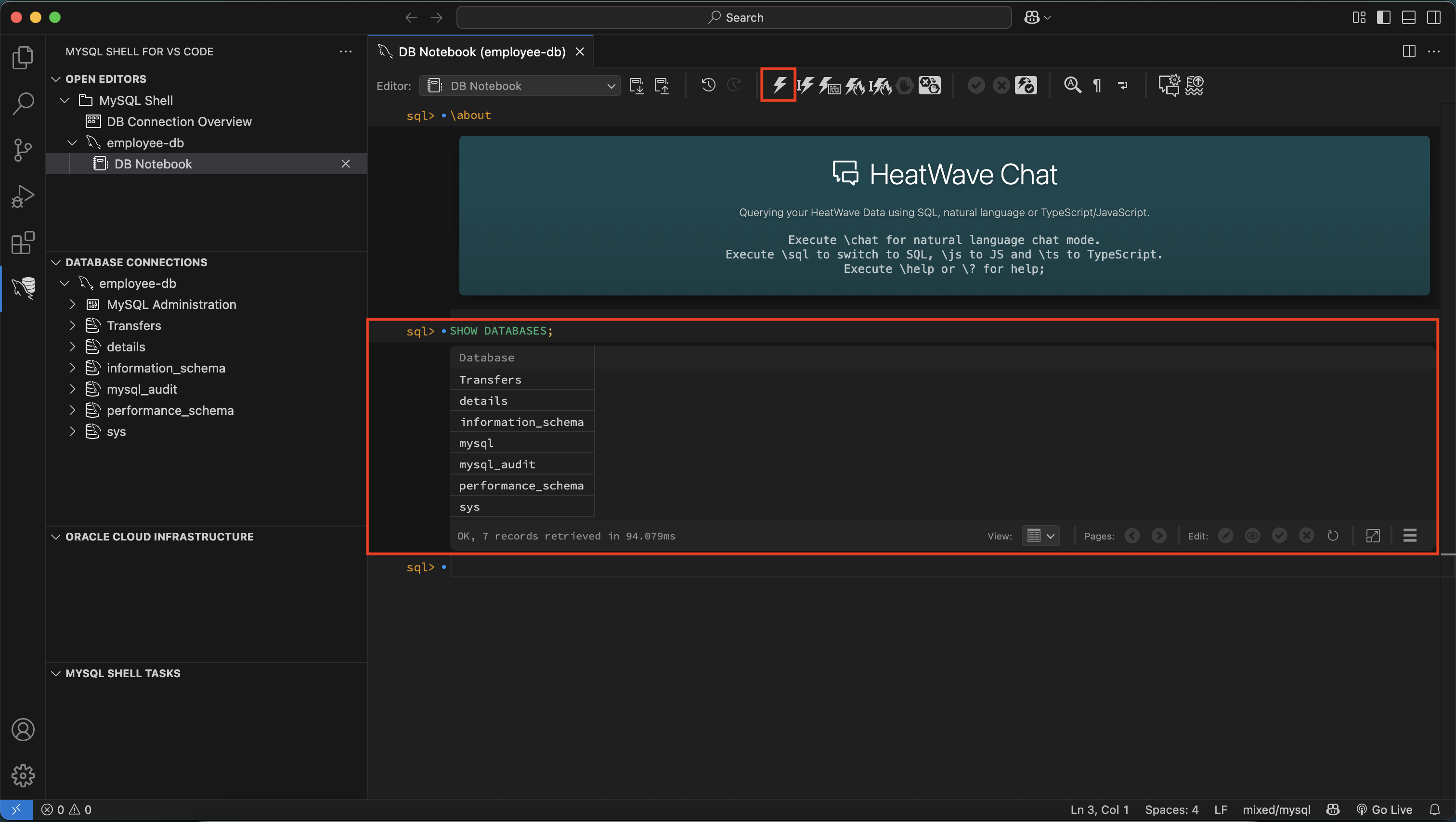Open the chat options icon with gear

pos(1169,85)
